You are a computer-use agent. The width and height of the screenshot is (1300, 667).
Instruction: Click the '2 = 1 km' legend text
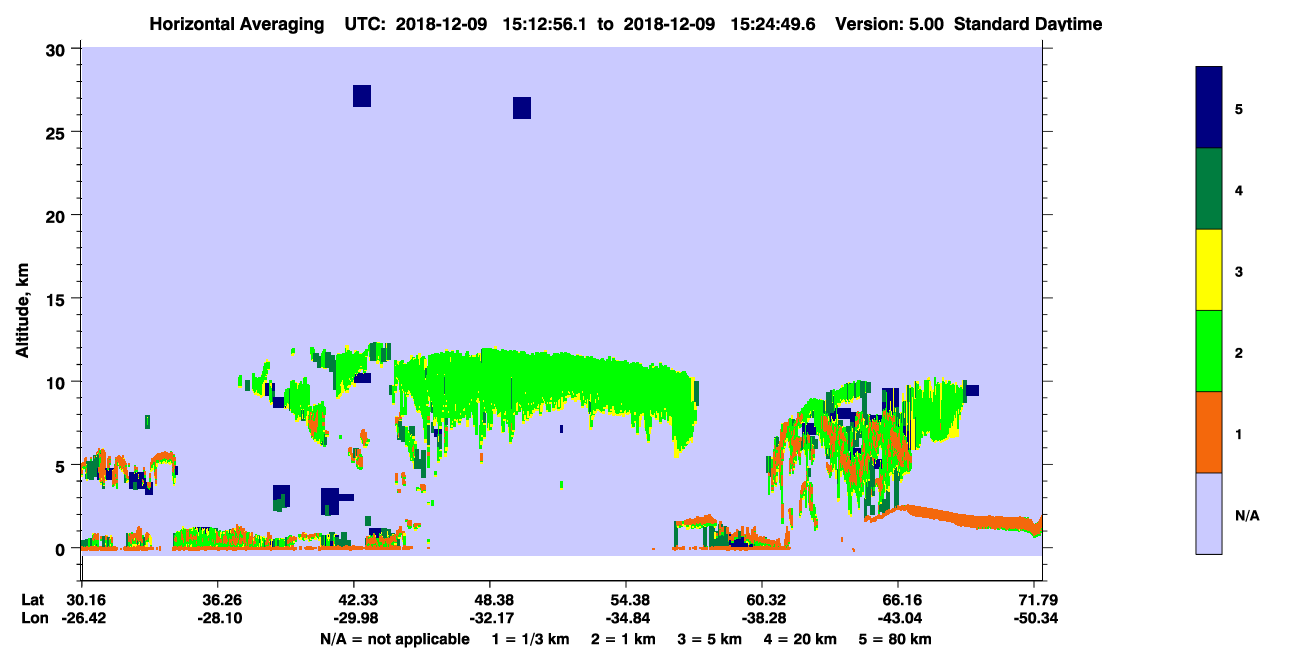625,639
